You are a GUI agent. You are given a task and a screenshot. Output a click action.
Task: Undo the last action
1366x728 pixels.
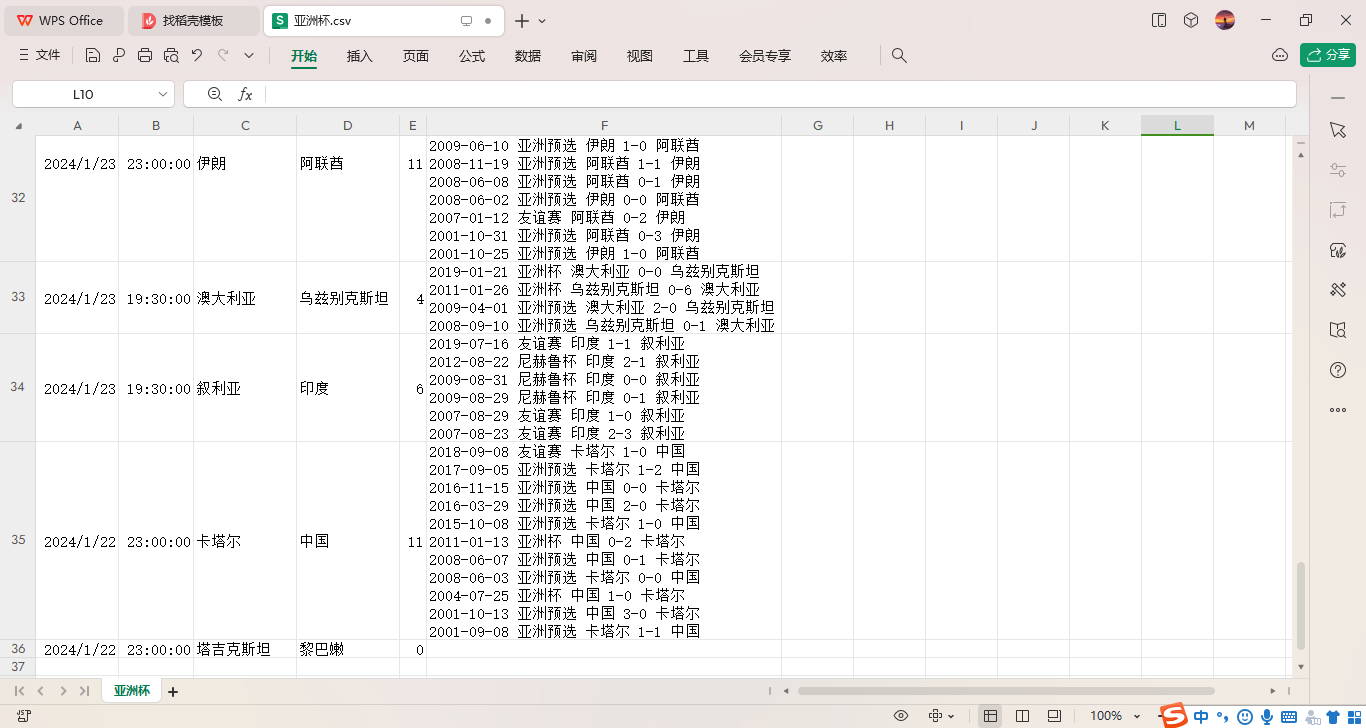pos(197,56)
